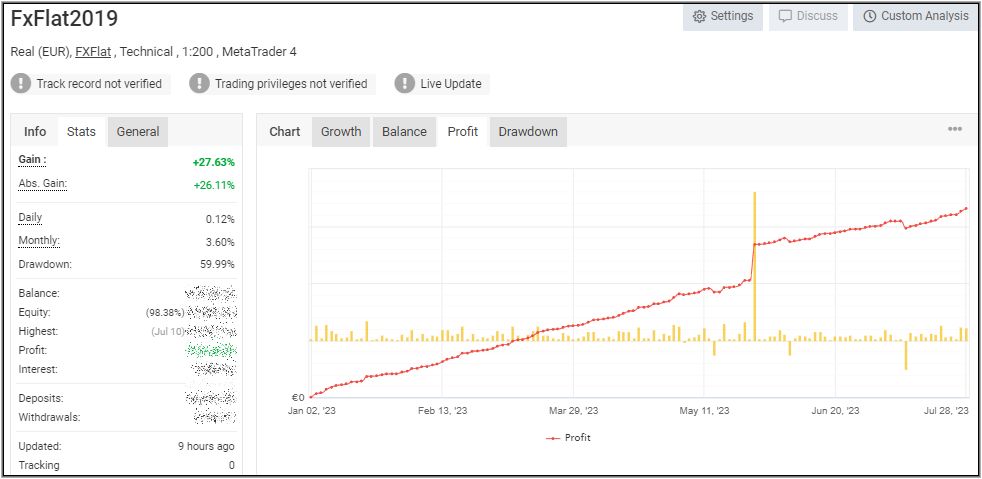This screenshot has width=982, height=479.
Task: Select the Profit chart tab
Action: click(463, 131)
